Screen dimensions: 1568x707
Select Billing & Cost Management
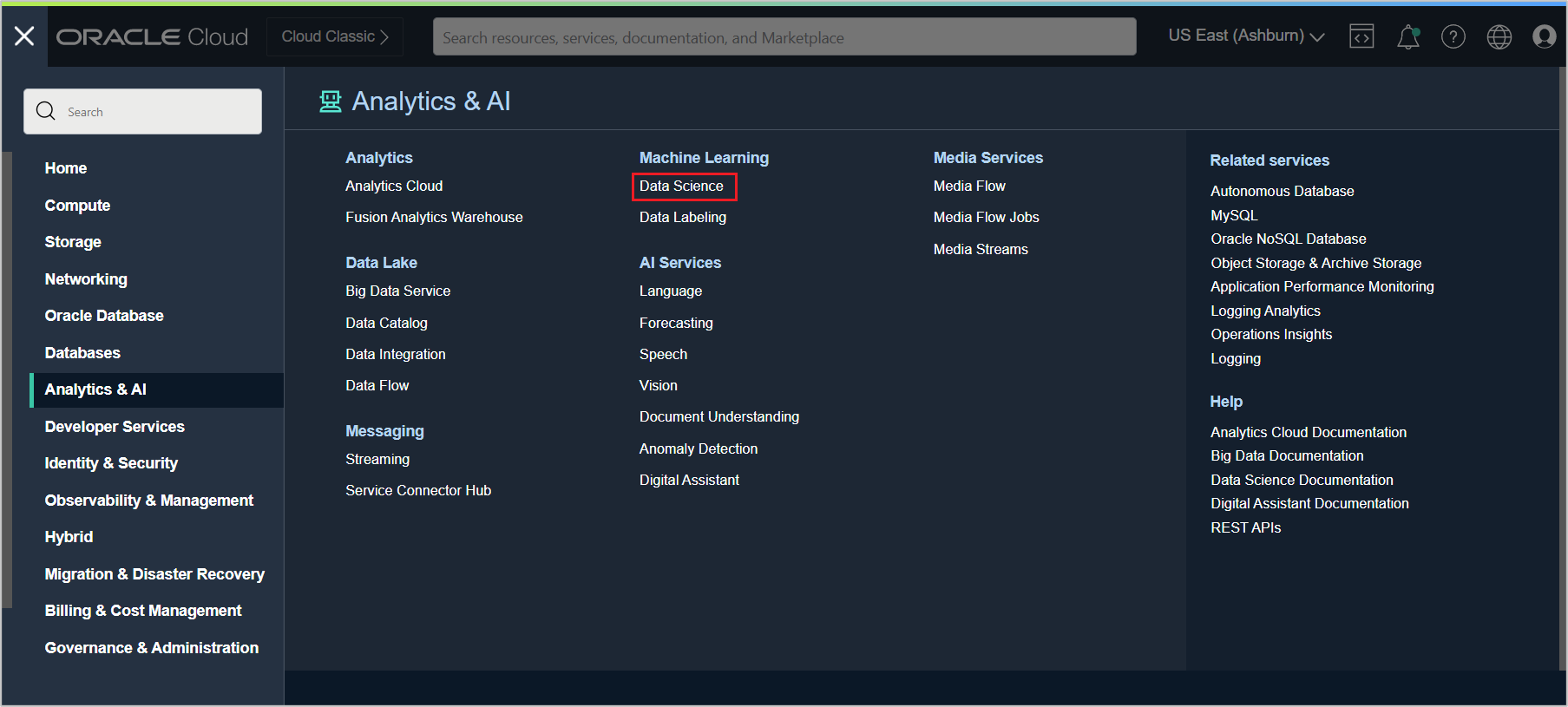(x=143, y=611)
